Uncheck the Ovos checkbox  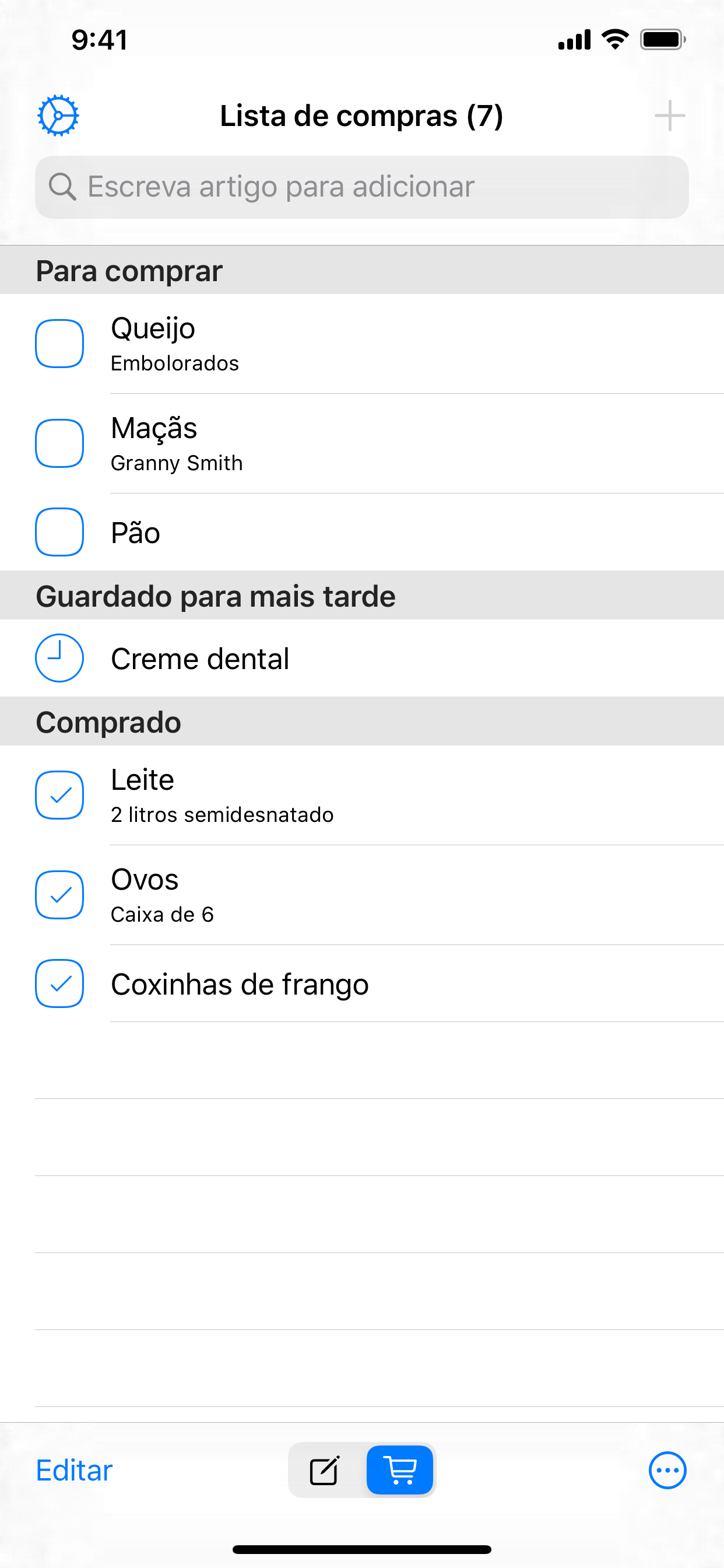pyautogui.click(x=59, y=895)
